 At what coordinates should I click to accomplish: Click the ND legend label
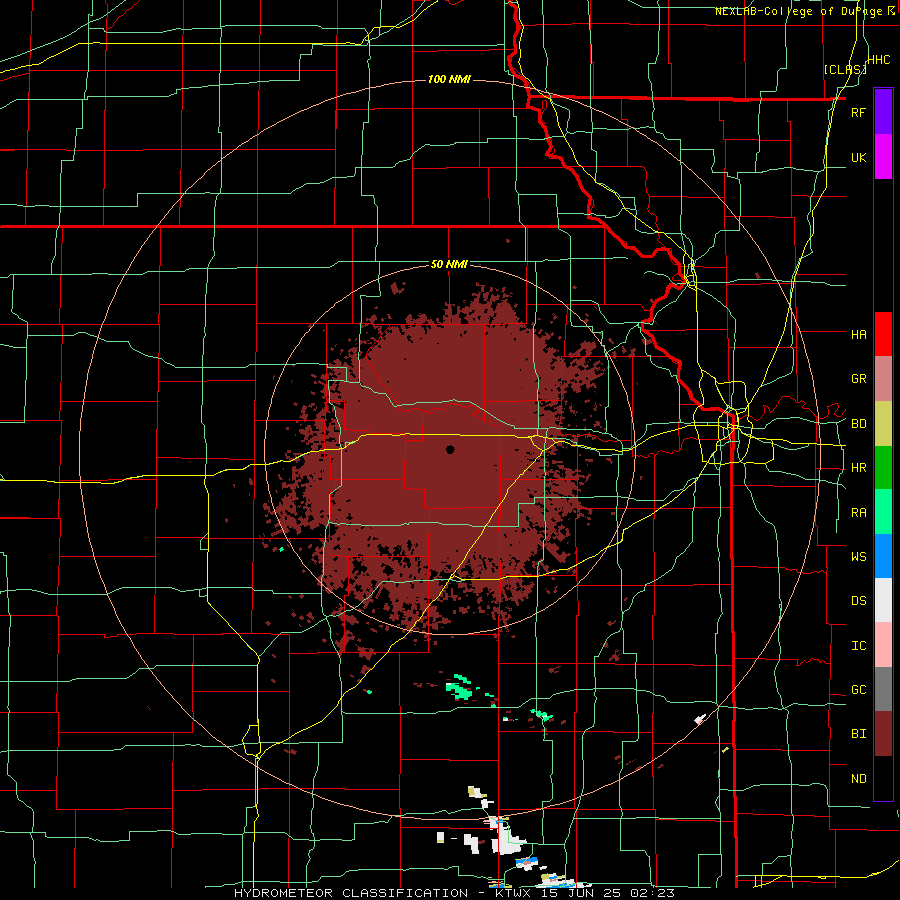(x=858, y=779)
